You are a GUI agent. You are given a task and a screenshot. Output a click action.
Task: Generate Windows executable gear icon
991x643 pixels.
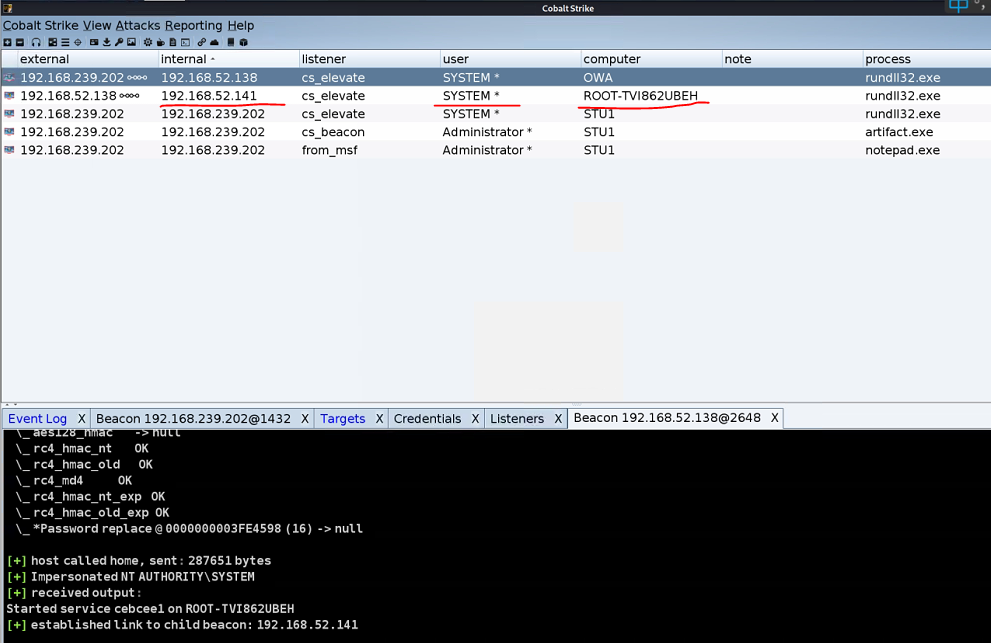pos(148,42)
